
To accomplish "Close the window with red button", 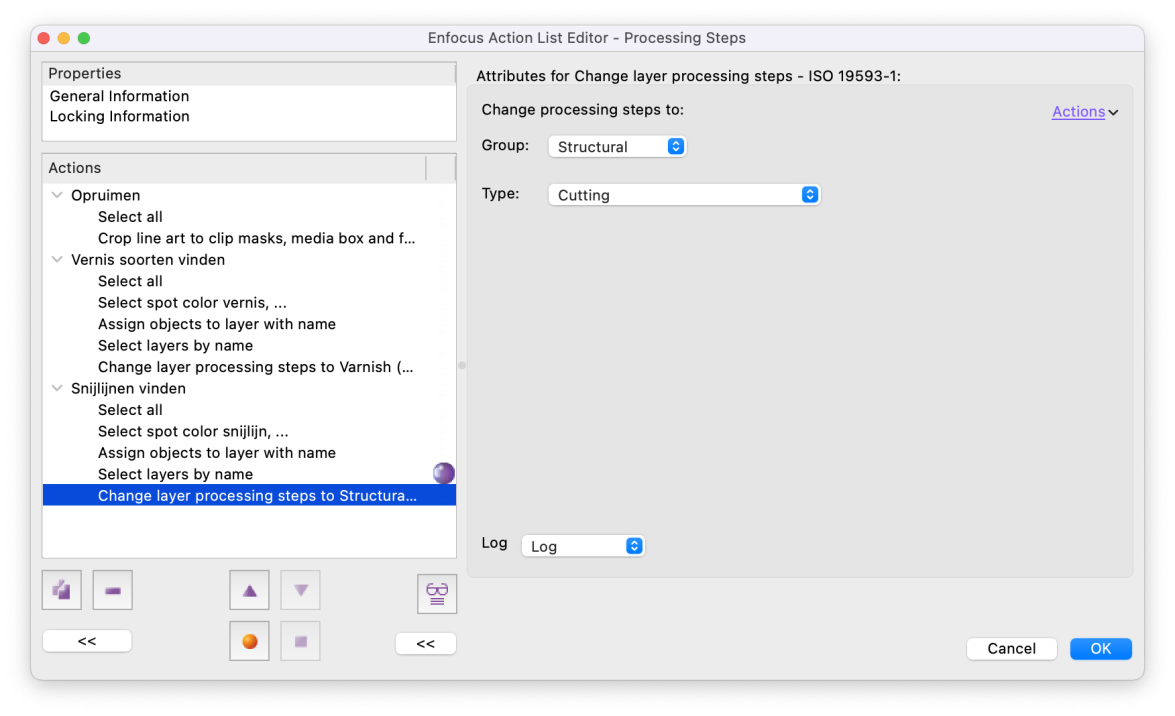I will 43,38.
